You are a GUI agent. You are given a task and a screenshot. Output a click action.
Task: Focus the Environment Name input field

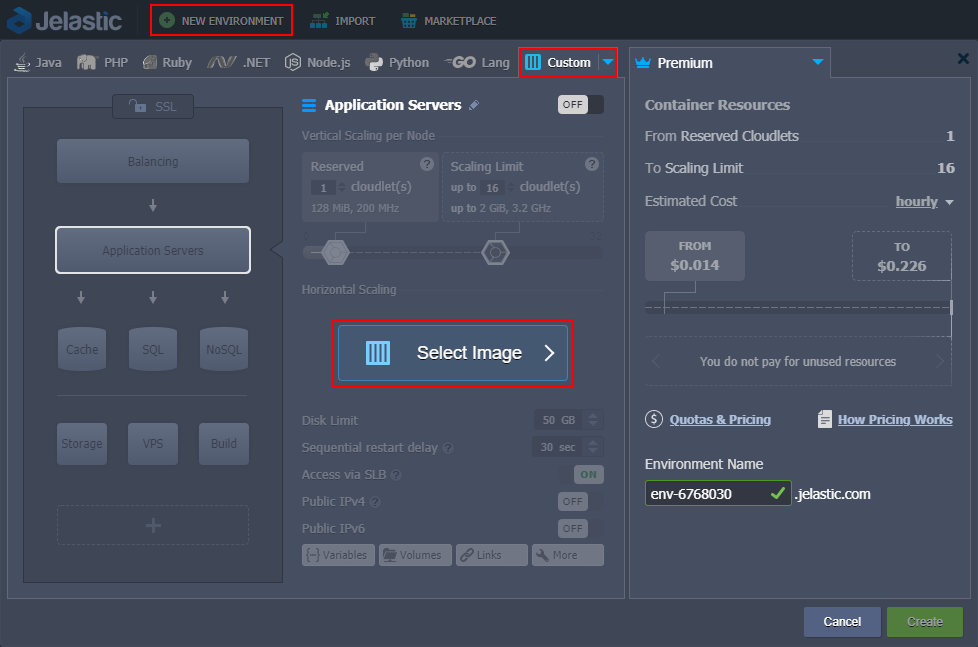pos(718,494)
